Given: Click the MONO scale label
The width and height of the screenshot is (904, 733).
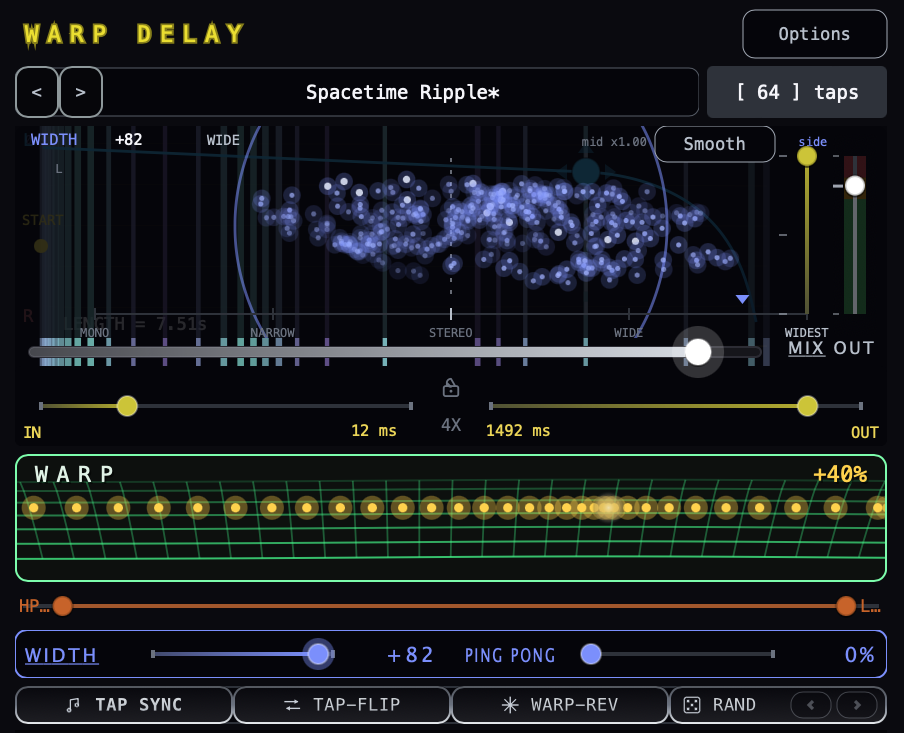Looking at the screenshot, I should [94, 333].
